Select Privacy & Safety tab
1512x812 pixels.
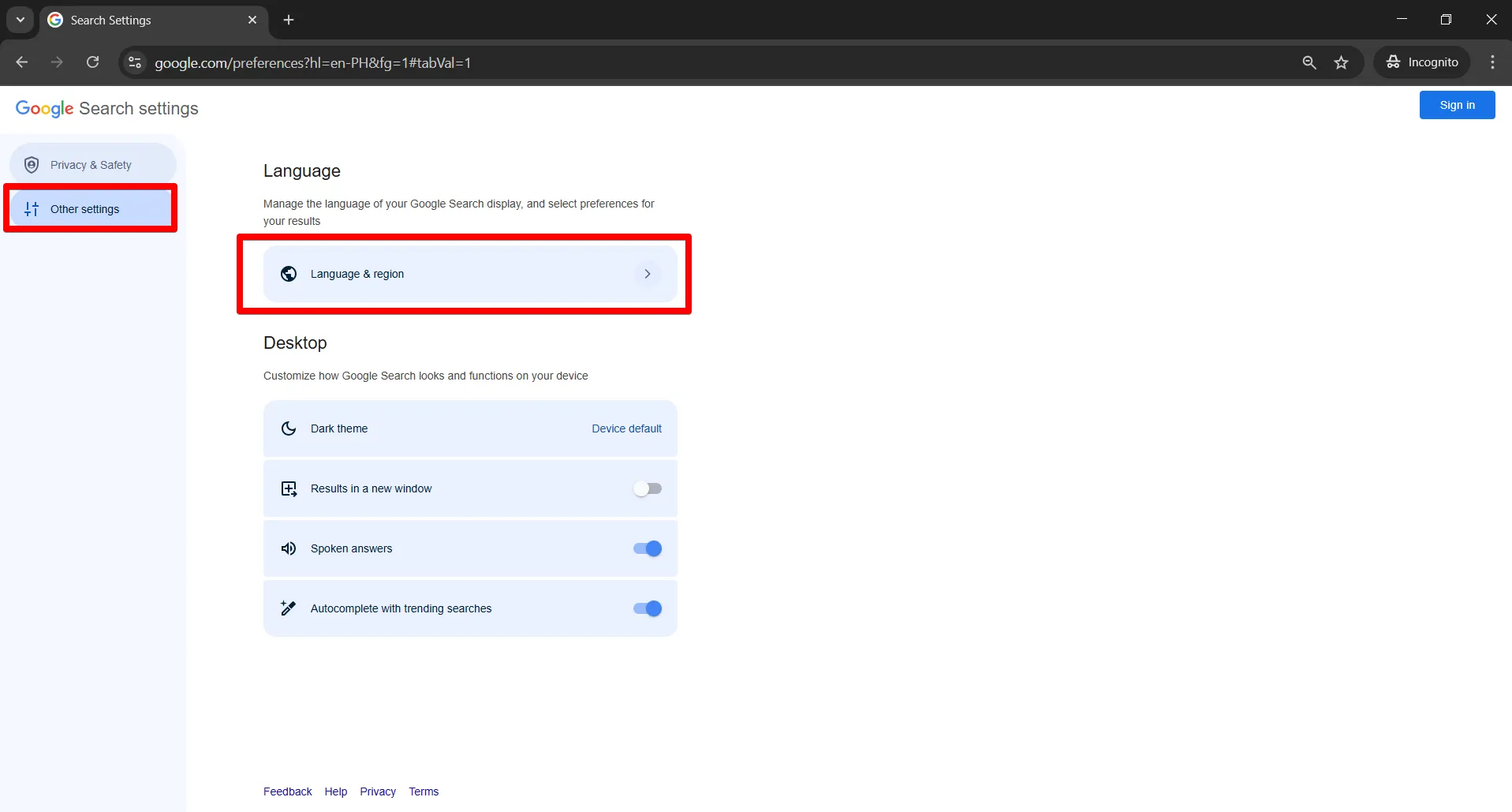tap(93, 165)
